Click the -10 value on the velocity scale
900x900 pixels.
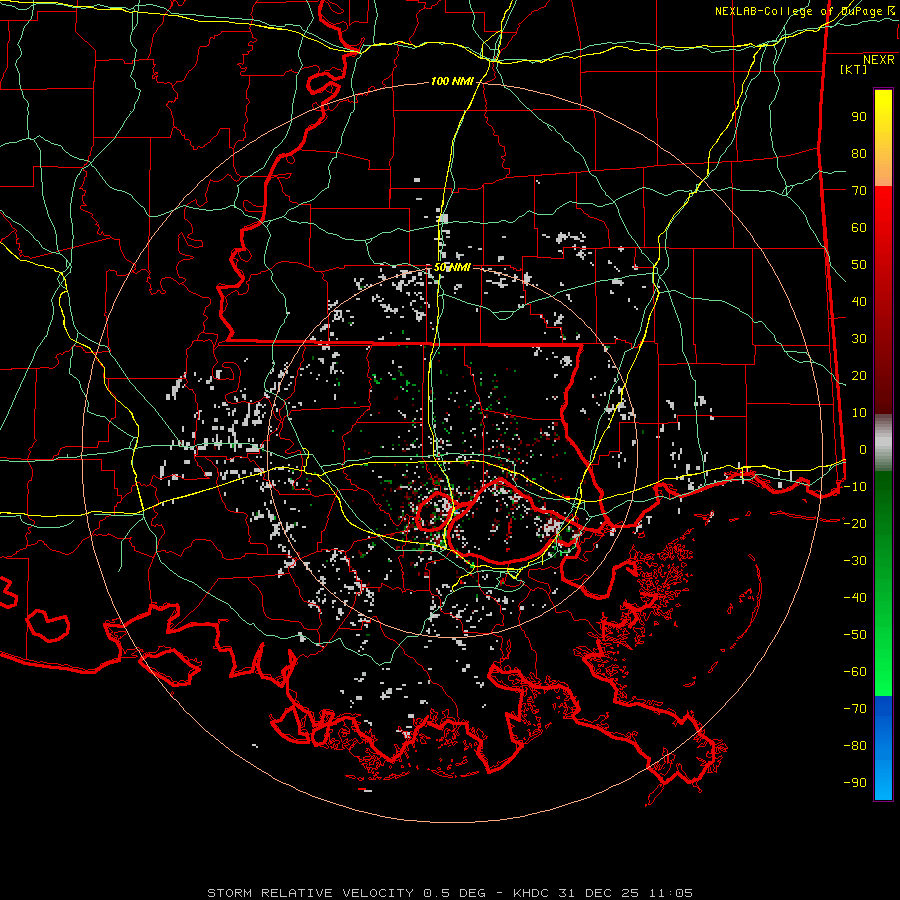[x=855, y=487]
